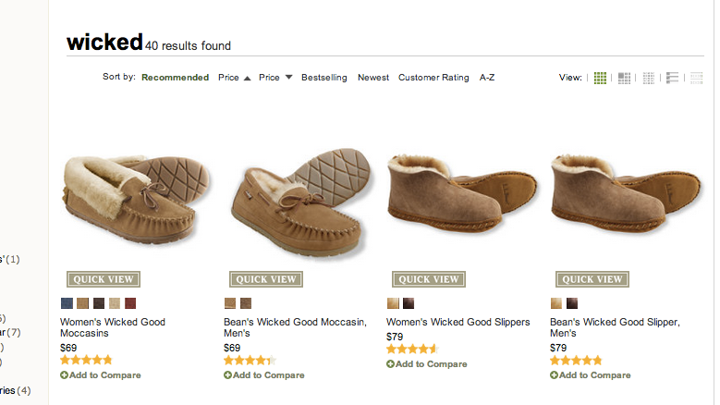Image resolution: width=720 pixels, height=405 pixels.
Task: Select dark brown swatch for Women's Slippers
Action: (409, 303)
